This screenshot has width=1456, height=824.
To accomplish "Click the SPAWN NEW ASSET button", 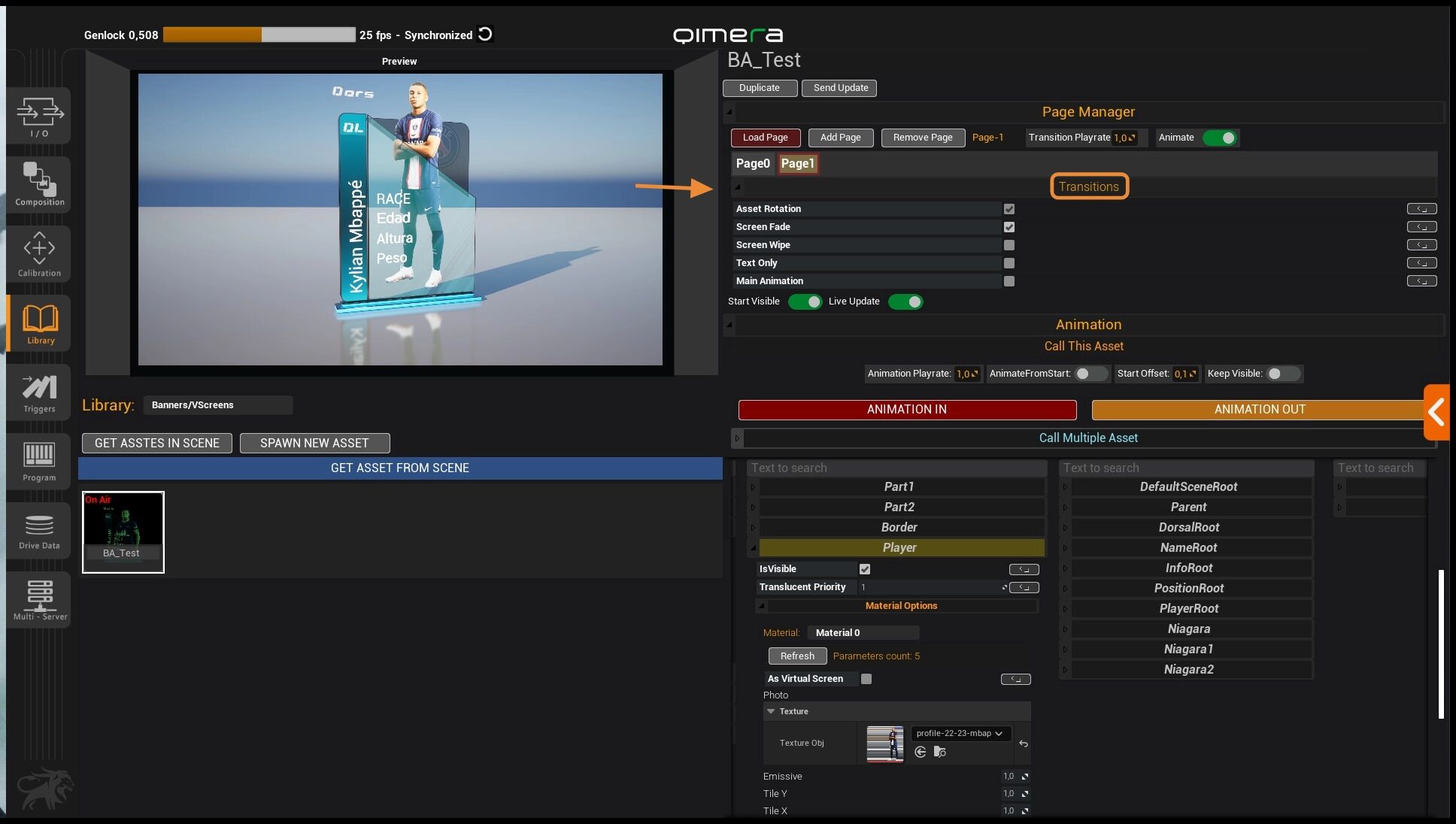I will pyautogui.click(x=314, y=443).
